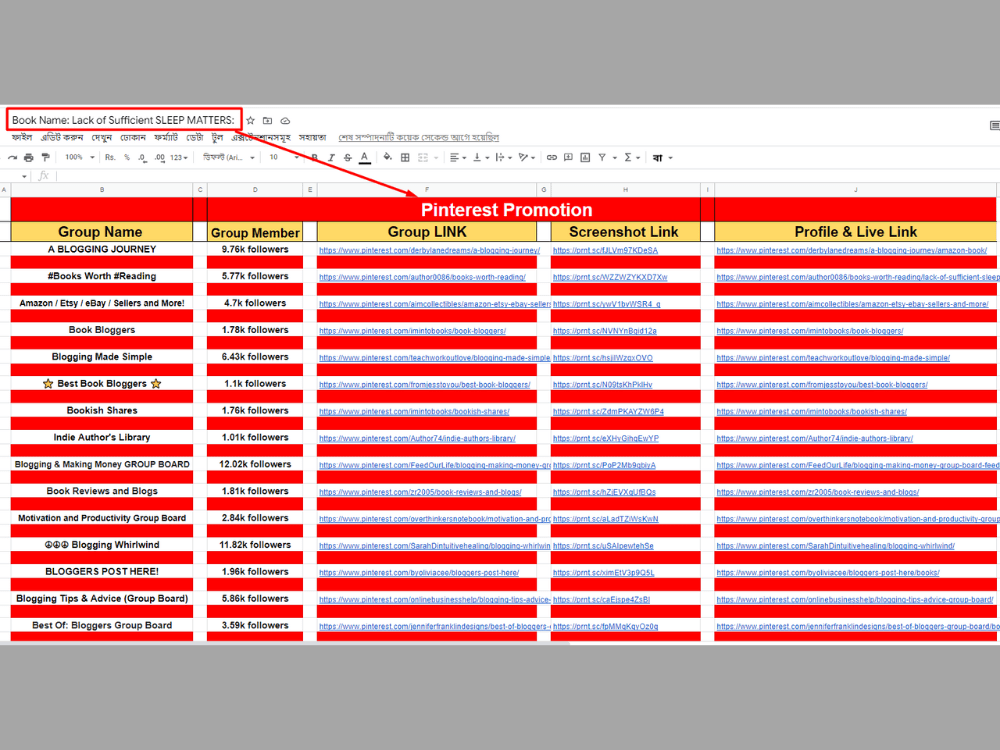
Task: Format as Rs. currency
Action: coord(110,158)
